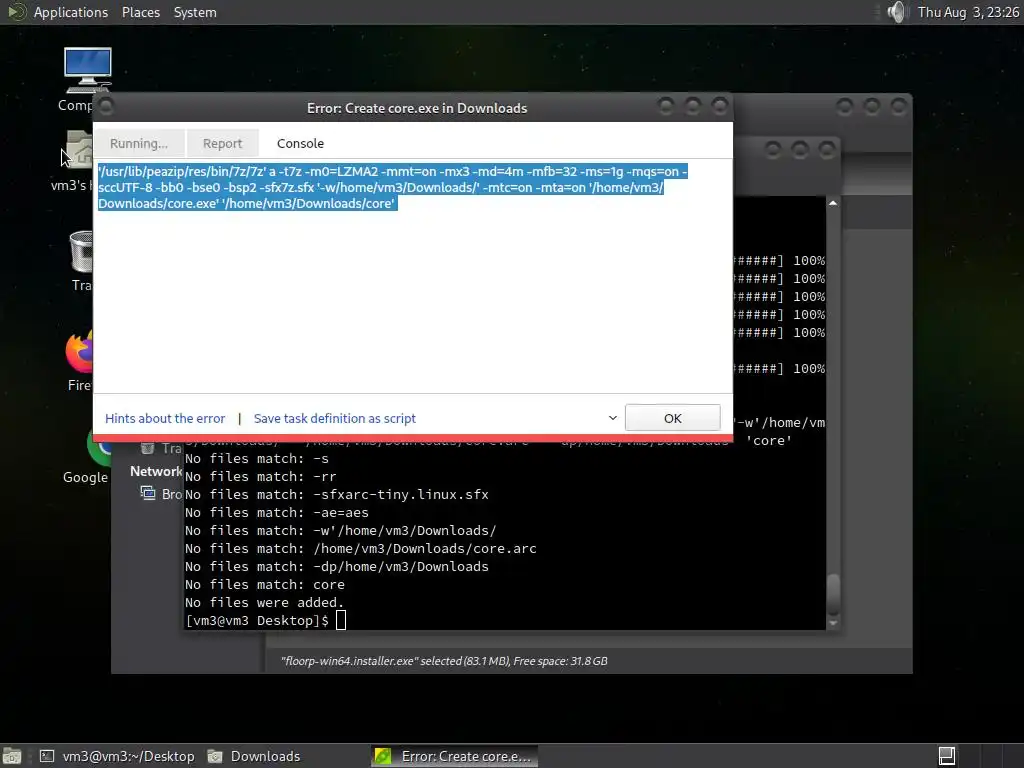Viewport: 1024px width, 768px height.
Task: Click the workspace switcher in bottom panel
Action: pyautogui.click(x=947, y=756)
